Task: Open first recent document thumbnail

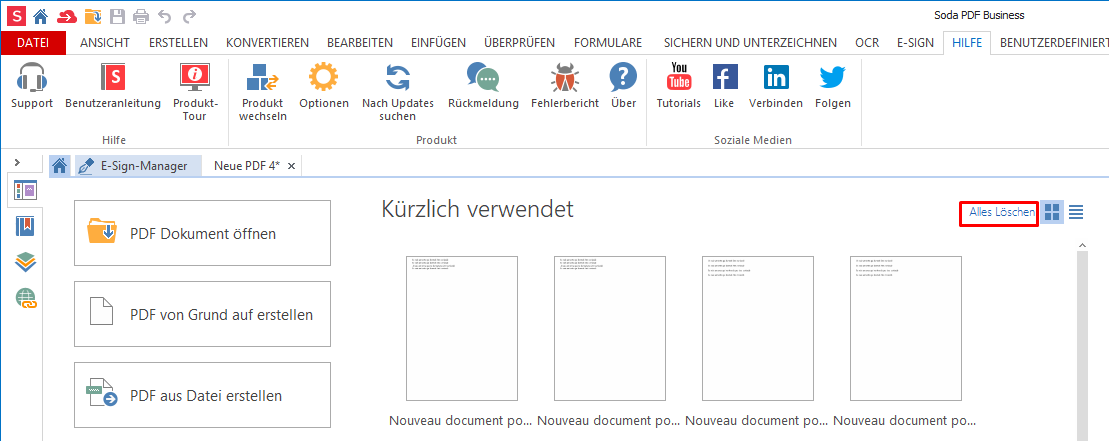Action: pos(462,329)
